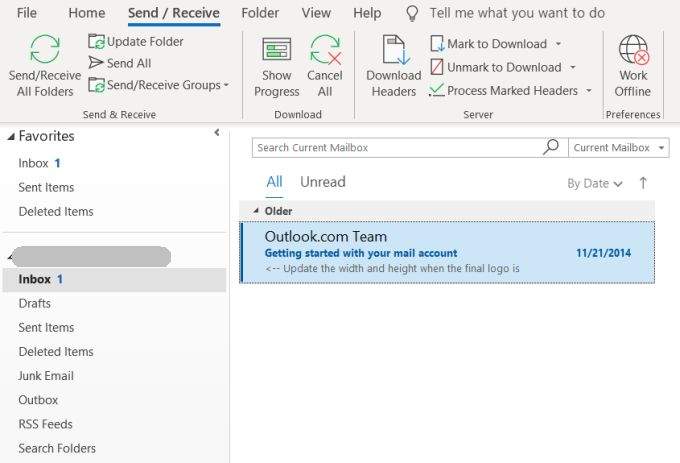Screen dimensions: 680x463
Task: Show All messages filter
Action: [x=275, y=182]
